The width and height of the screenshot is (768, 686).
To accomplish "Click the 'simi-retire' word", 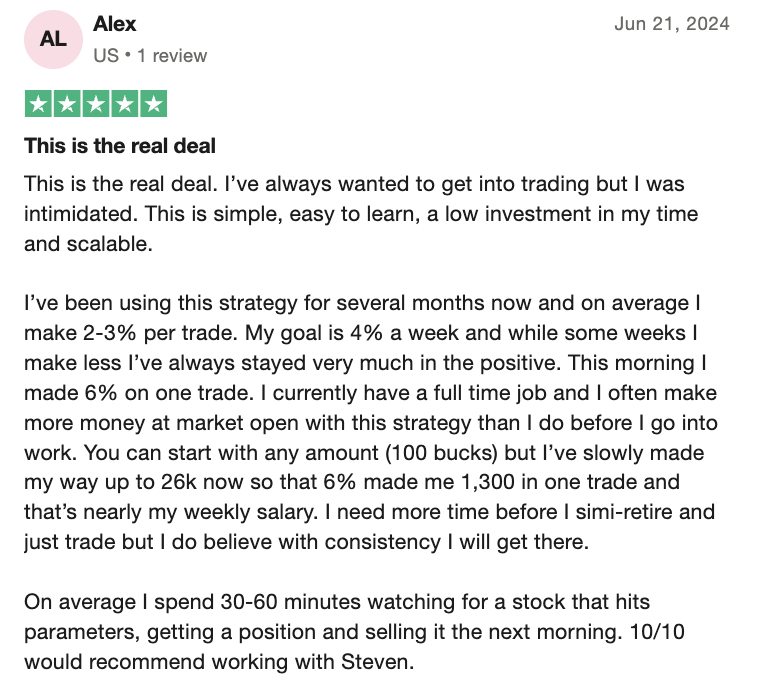I will pos(624,512).
